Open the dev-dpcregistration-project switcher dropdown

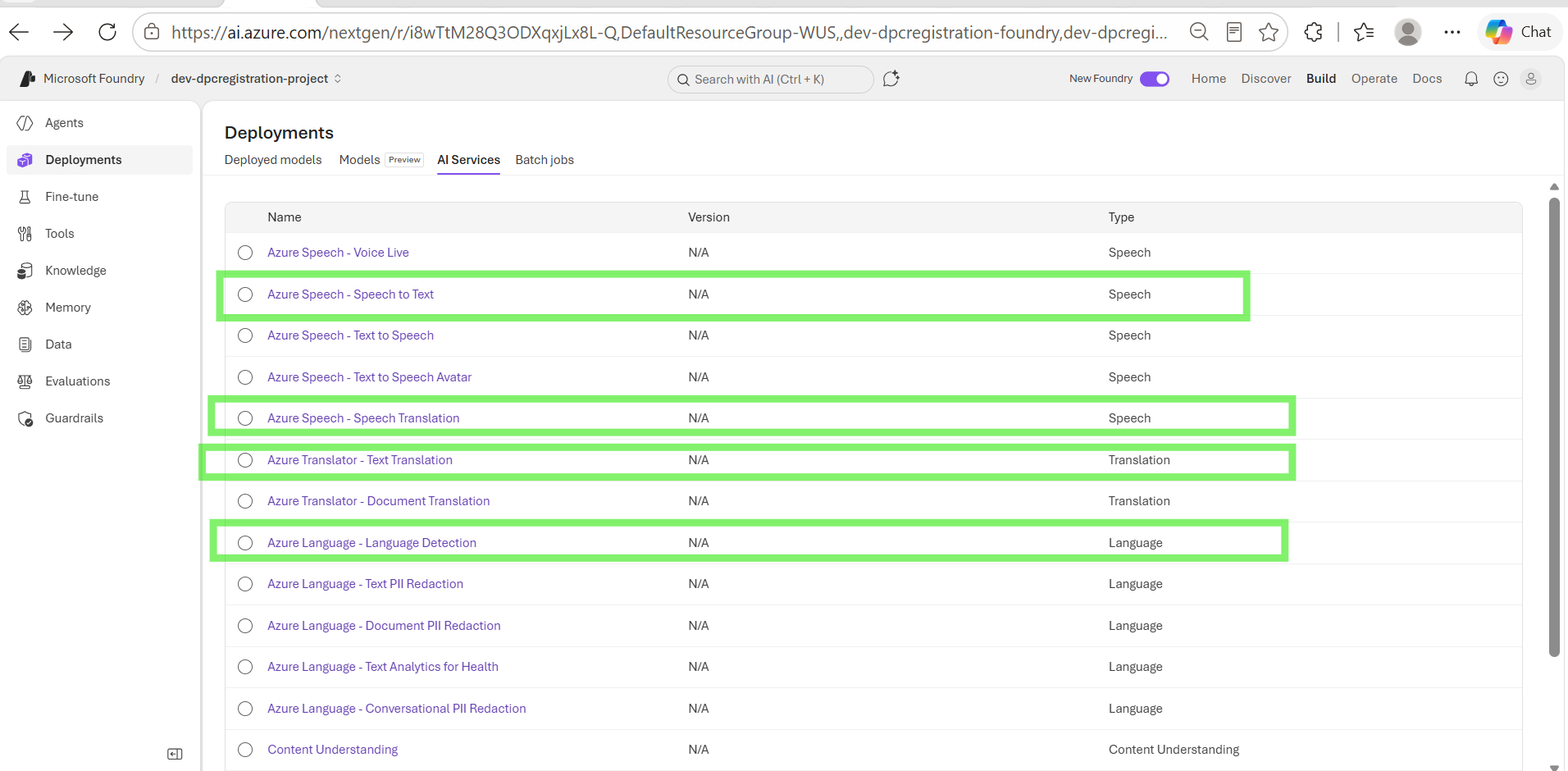pos(256,79)
